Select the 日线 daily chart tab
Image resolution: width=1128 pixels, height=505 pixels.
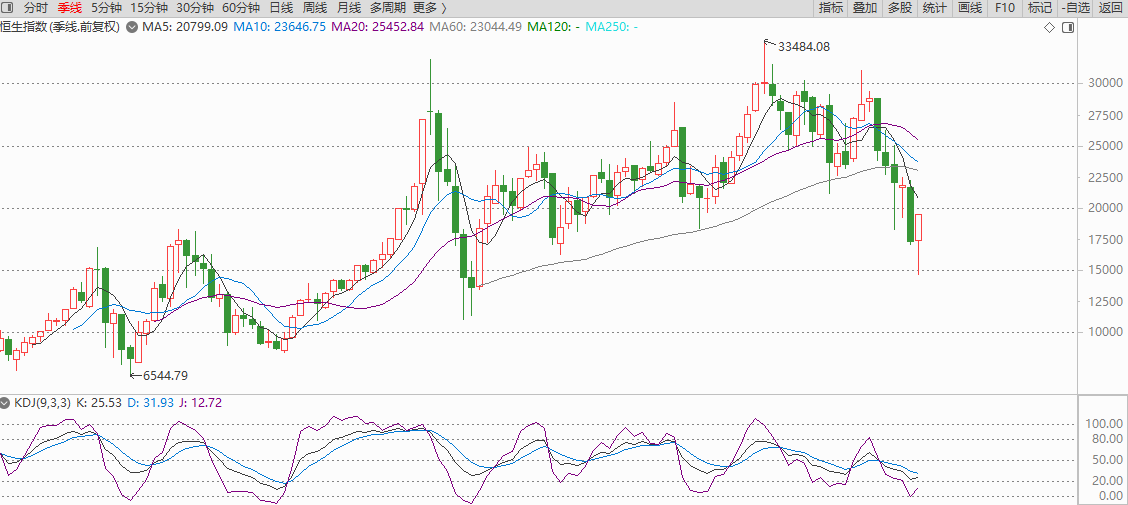(x=281, y=8)
